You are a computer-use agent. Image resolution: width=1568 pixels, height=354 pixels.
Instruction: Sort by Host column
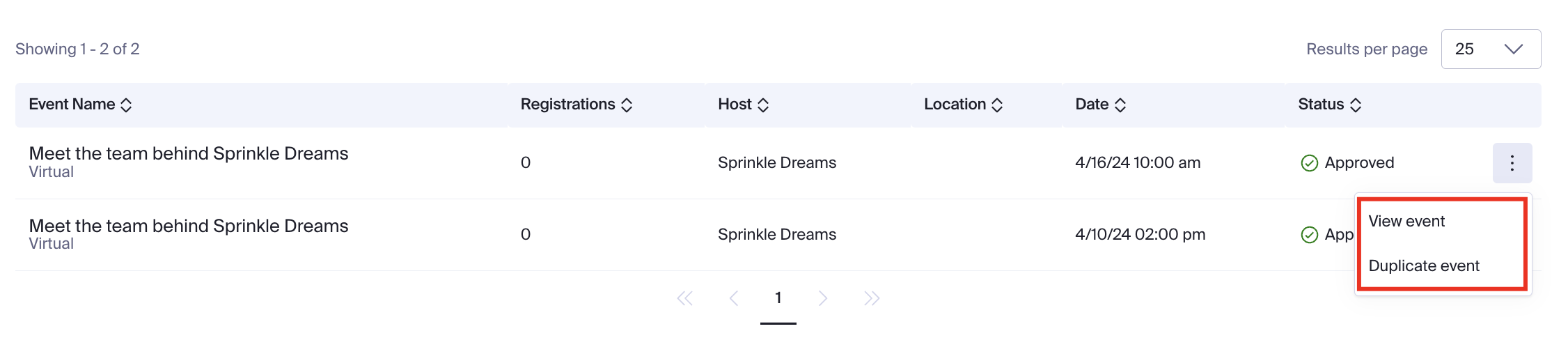pos(762,105)
